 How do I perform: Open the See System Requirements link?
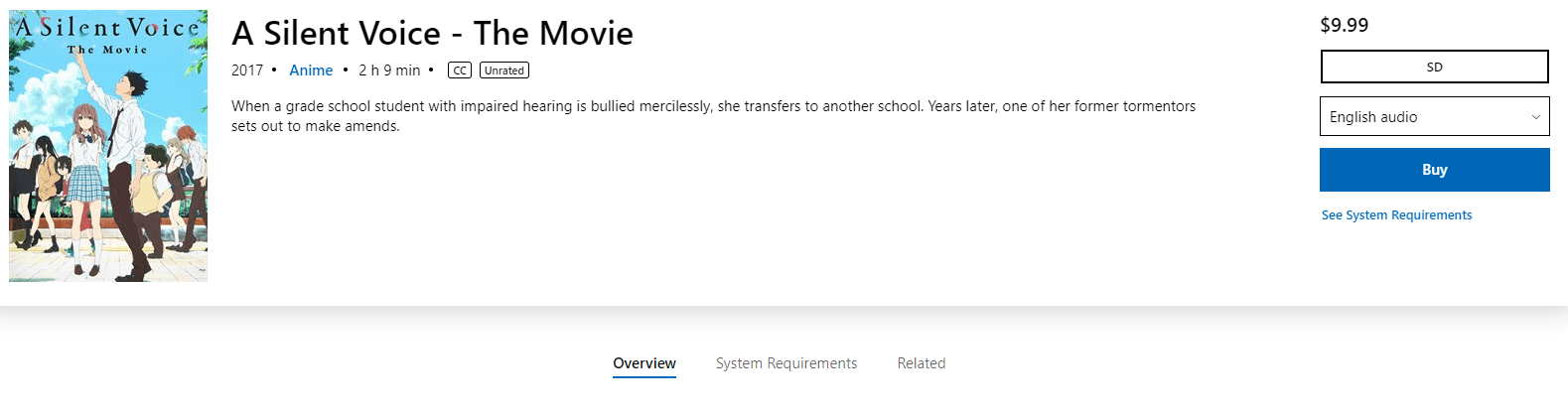[x=1396, y=215]
